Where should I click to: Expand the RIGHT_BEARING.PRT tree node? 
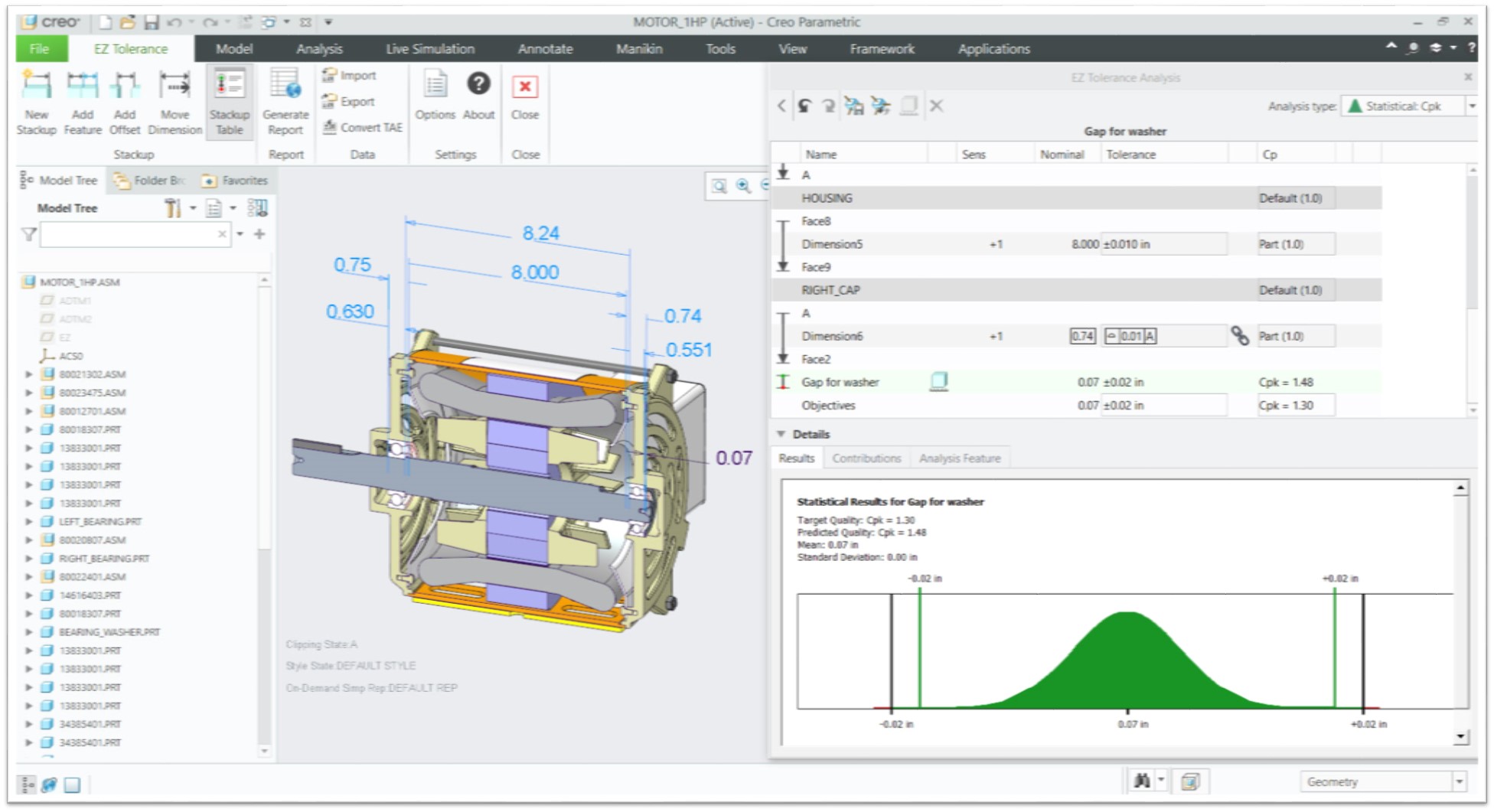pyautogui.click(x=29, y=558)
